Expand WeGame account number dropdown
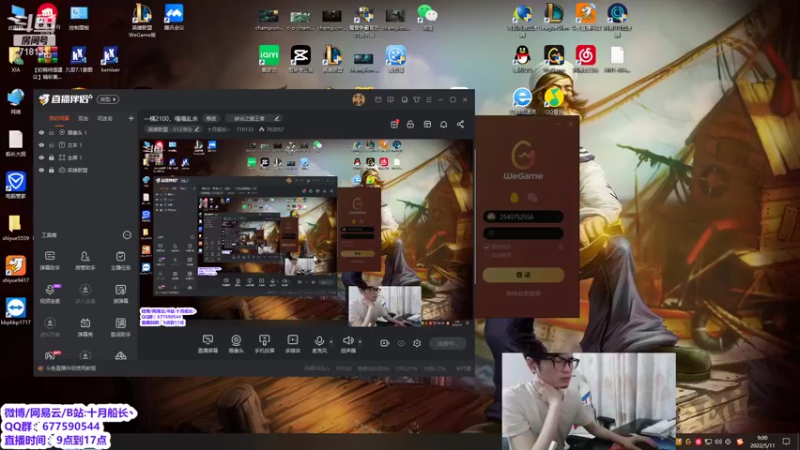Screen dimensions: 800x450 pyautogui.click(x=557, y=217)
